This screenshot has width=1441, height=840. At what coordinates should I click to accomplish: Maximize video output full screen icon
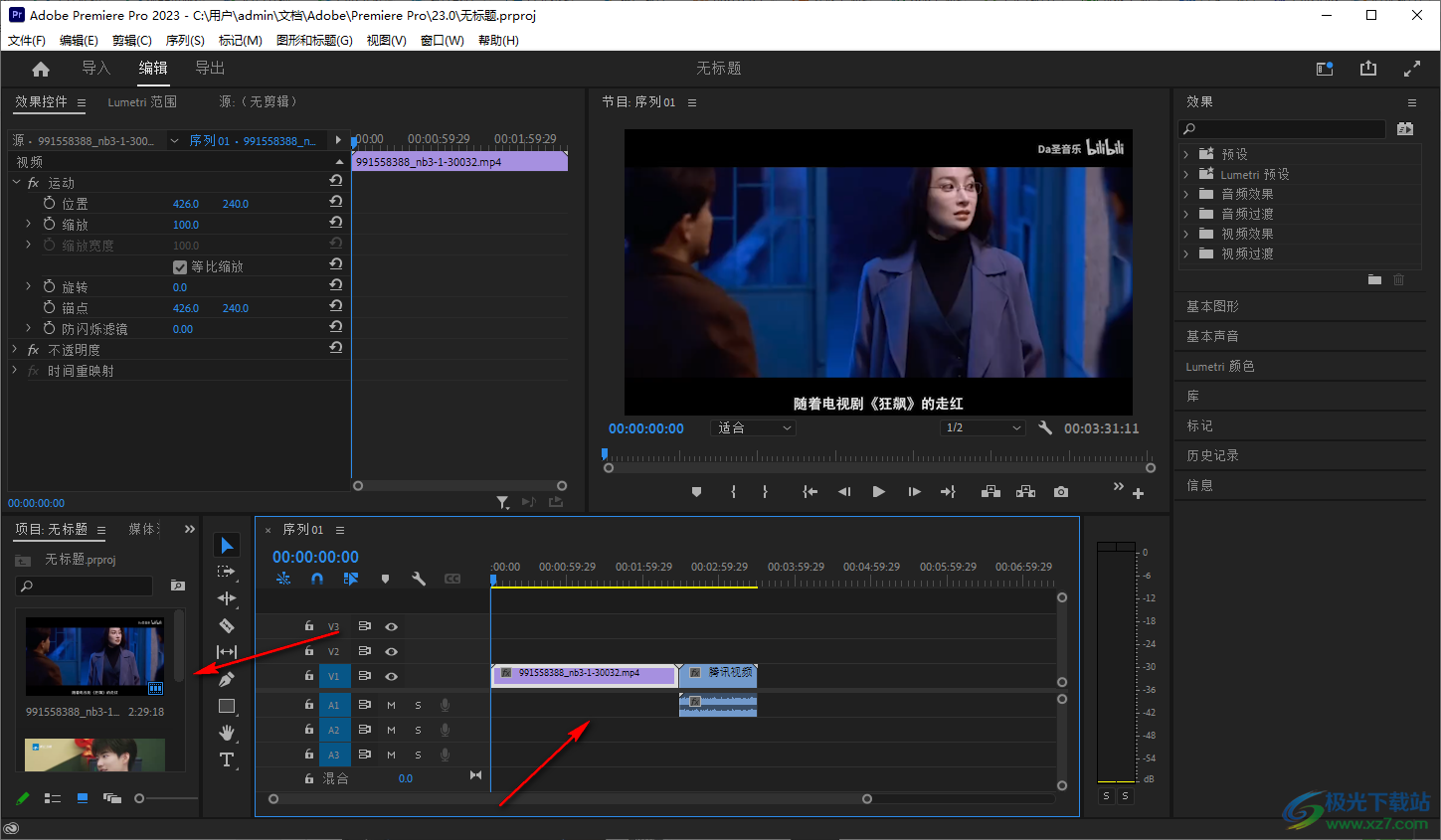[1412, 69]
